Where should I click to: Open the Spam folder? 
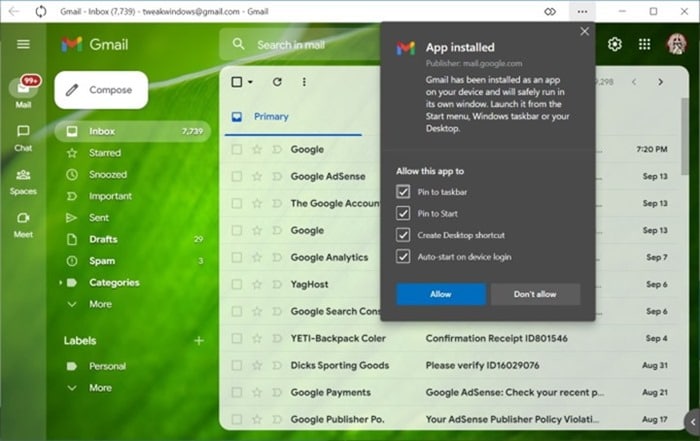tap(133, 261)
